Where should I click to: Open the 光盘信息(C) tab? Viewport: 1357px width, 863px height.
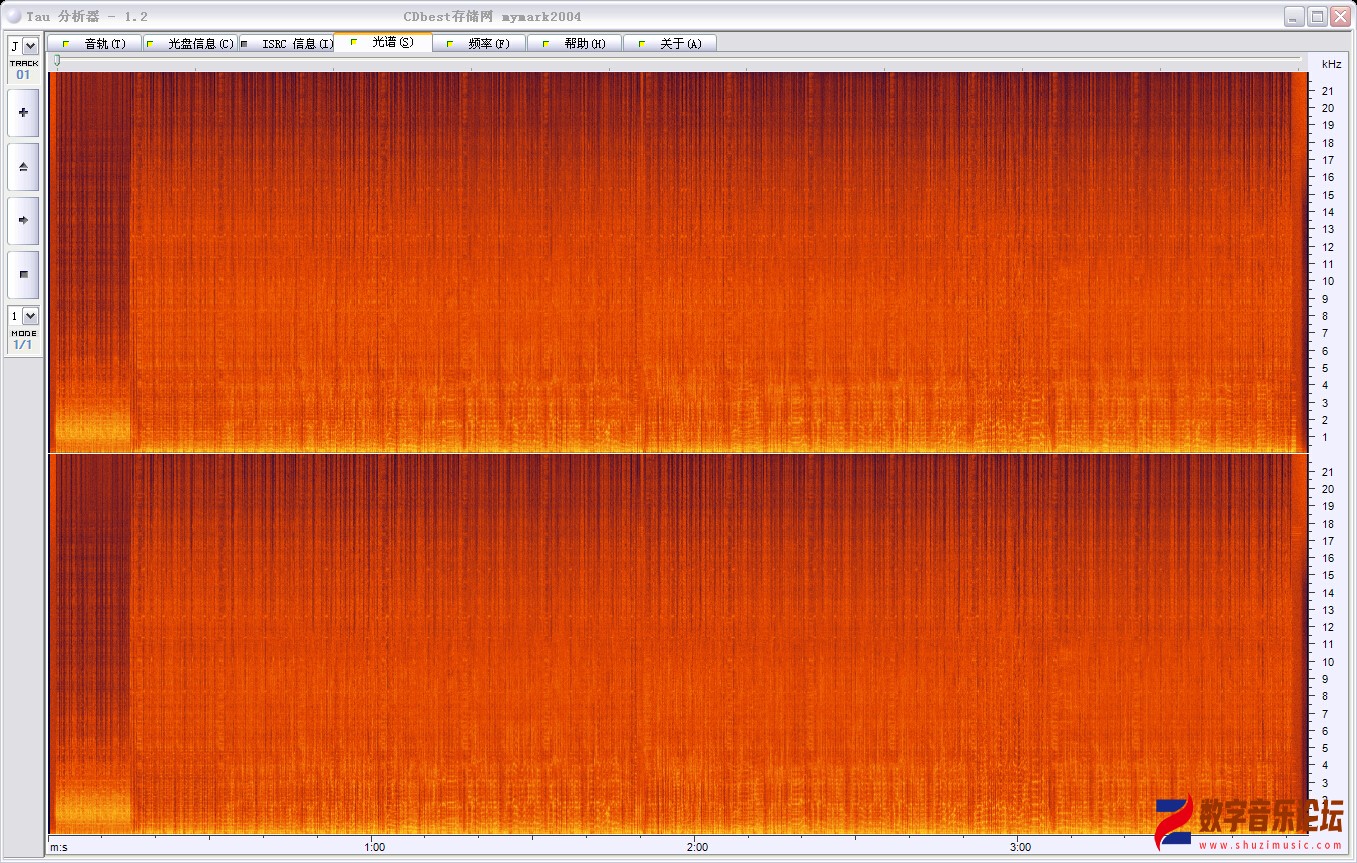click(190, 44)
